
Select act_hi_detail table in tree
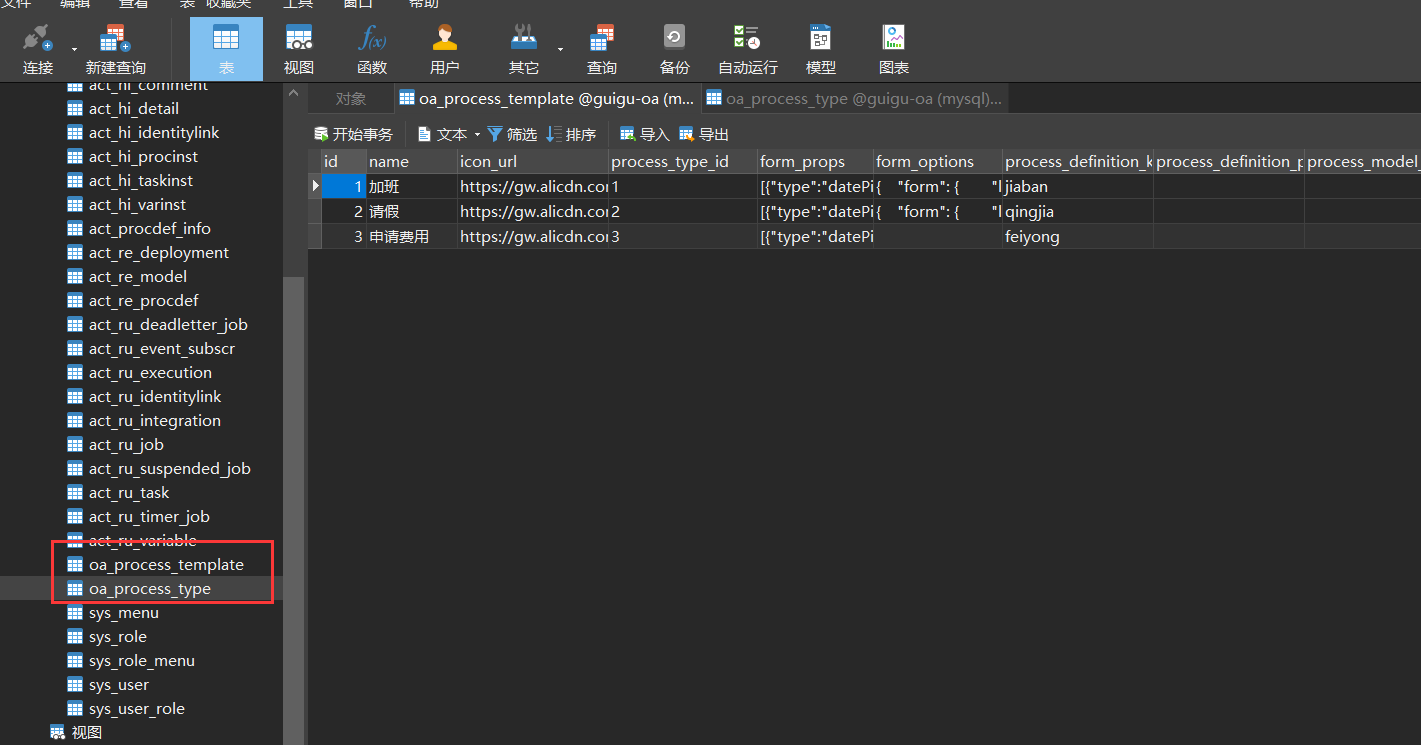coord(133,108)
